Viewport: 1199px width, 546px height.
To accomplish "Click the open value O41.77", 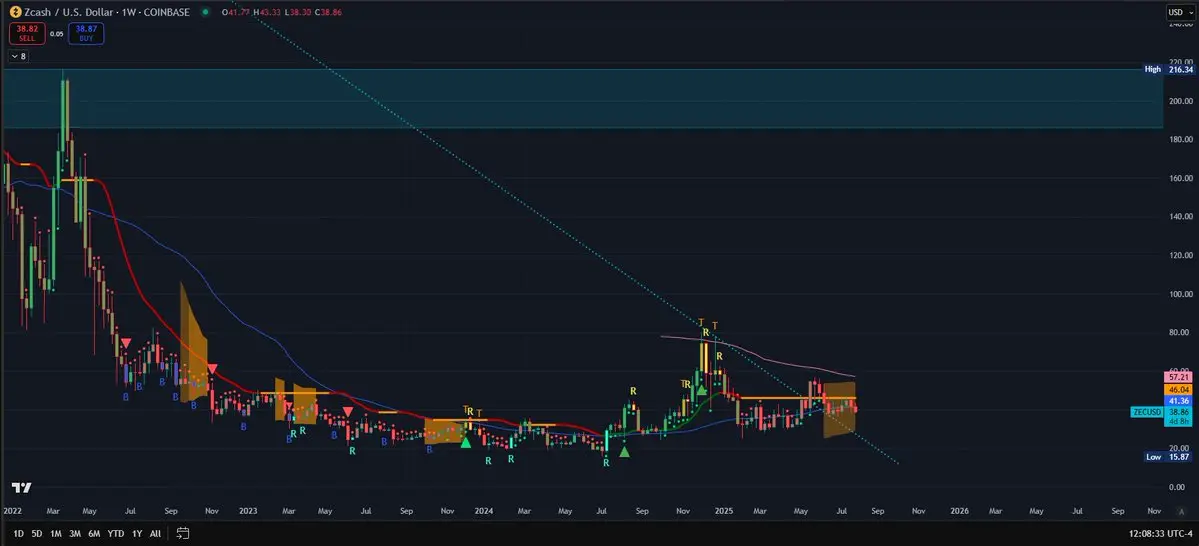I will 237,12.
